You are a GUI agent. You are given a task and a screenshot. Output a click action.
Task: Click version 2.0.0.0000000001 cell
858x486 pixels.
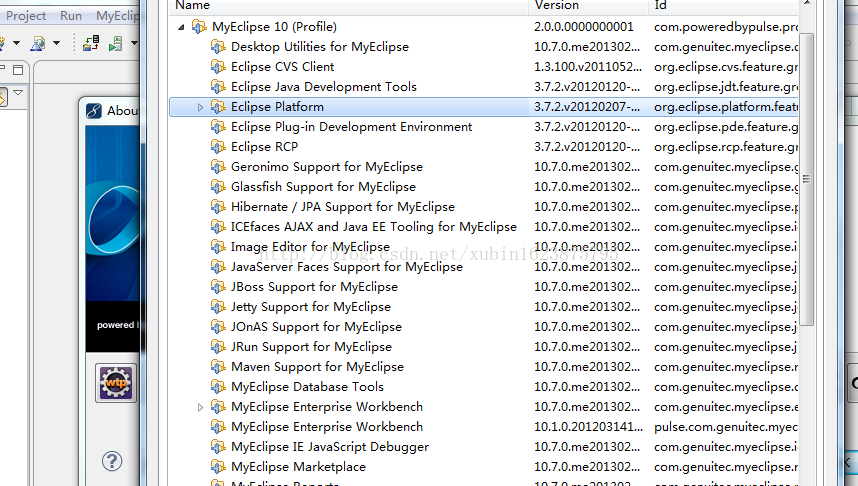(x=584, y=27)
